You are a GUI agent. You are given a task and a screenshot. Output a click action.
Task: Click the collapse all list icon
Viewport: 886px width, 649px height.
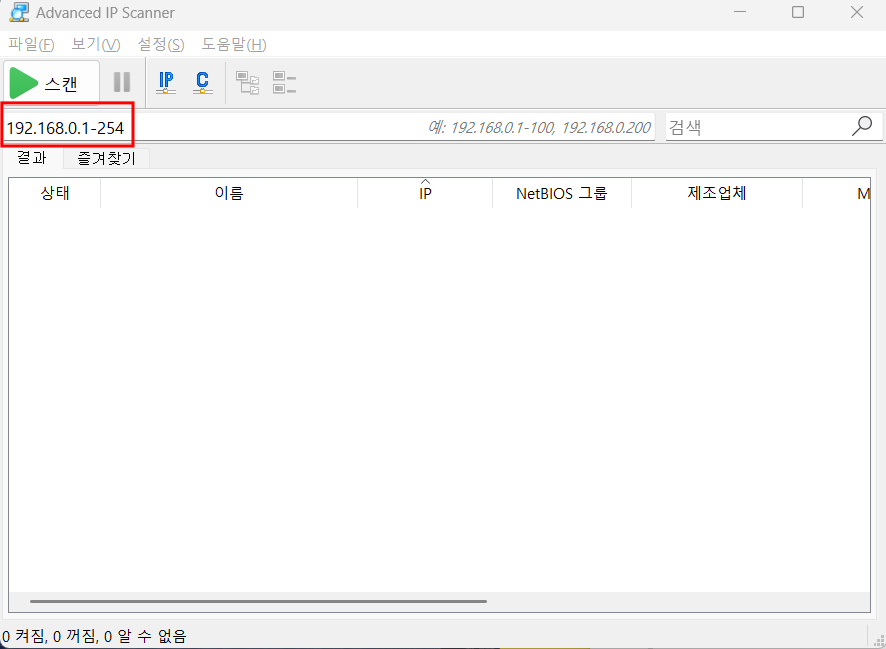click(x=284, y=82)
